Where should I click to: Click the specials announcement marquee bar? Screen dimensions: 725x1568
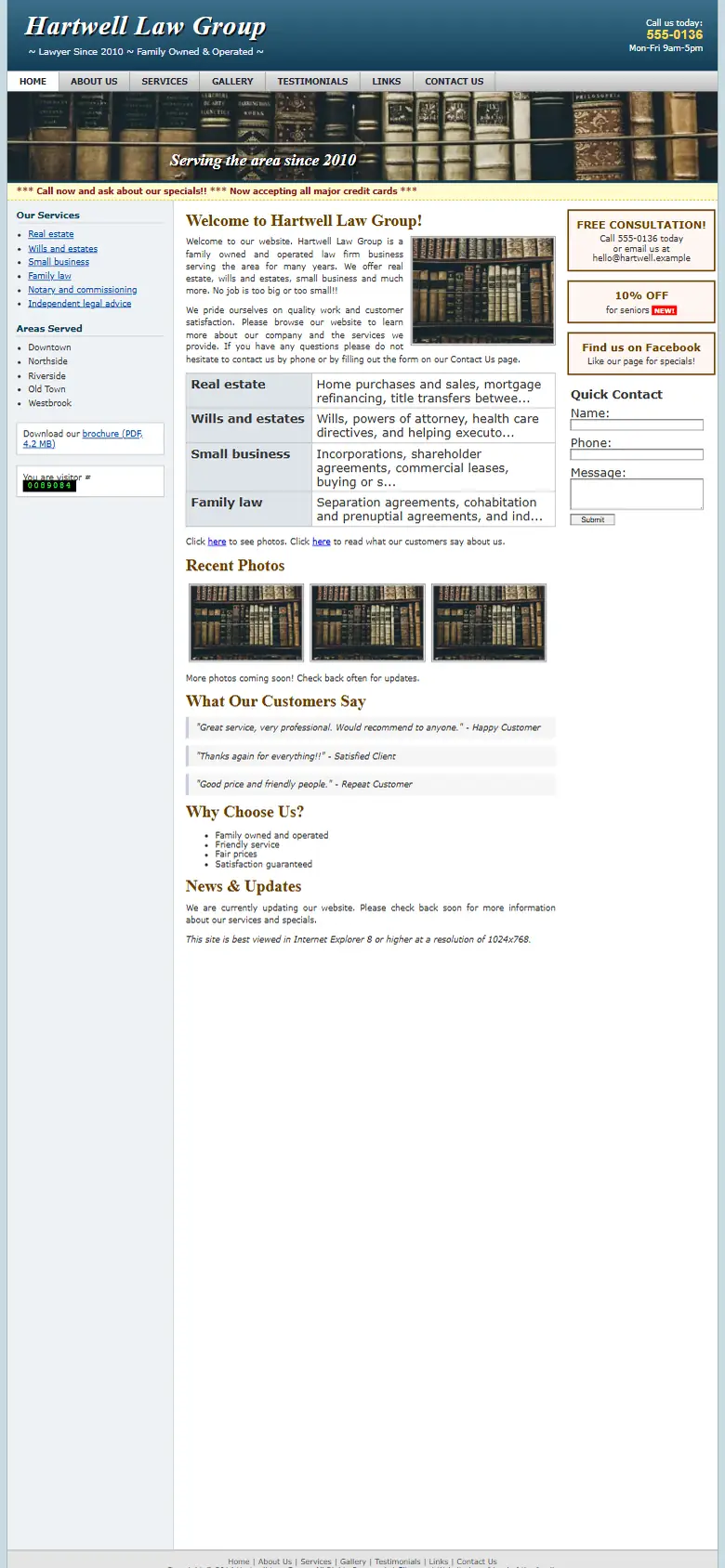[362, 191]
